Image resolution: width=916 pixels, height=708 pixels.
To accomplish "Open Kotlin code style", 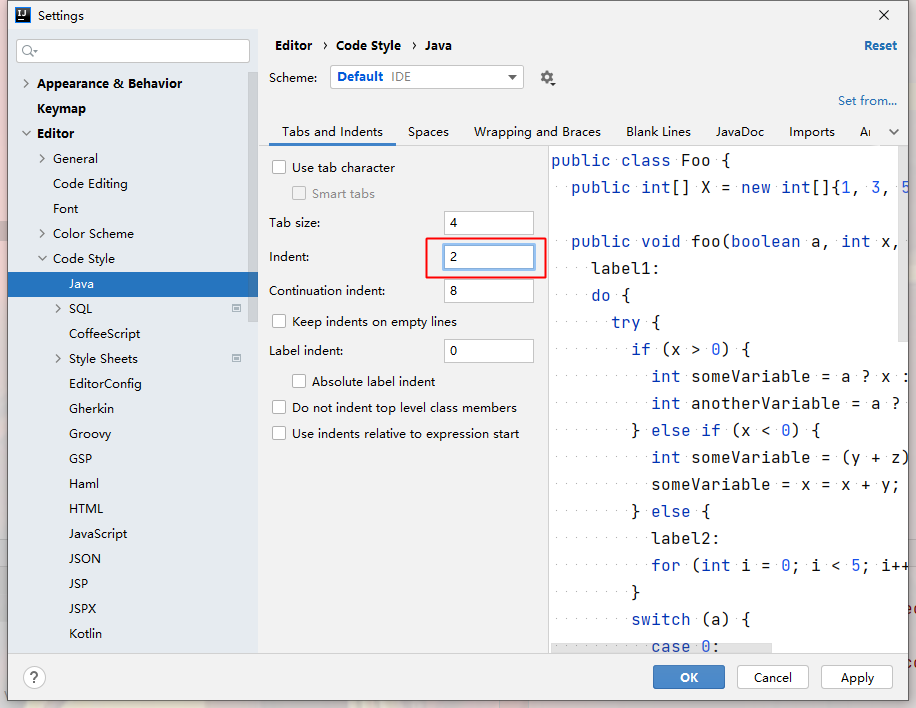I will coord(85,634).
